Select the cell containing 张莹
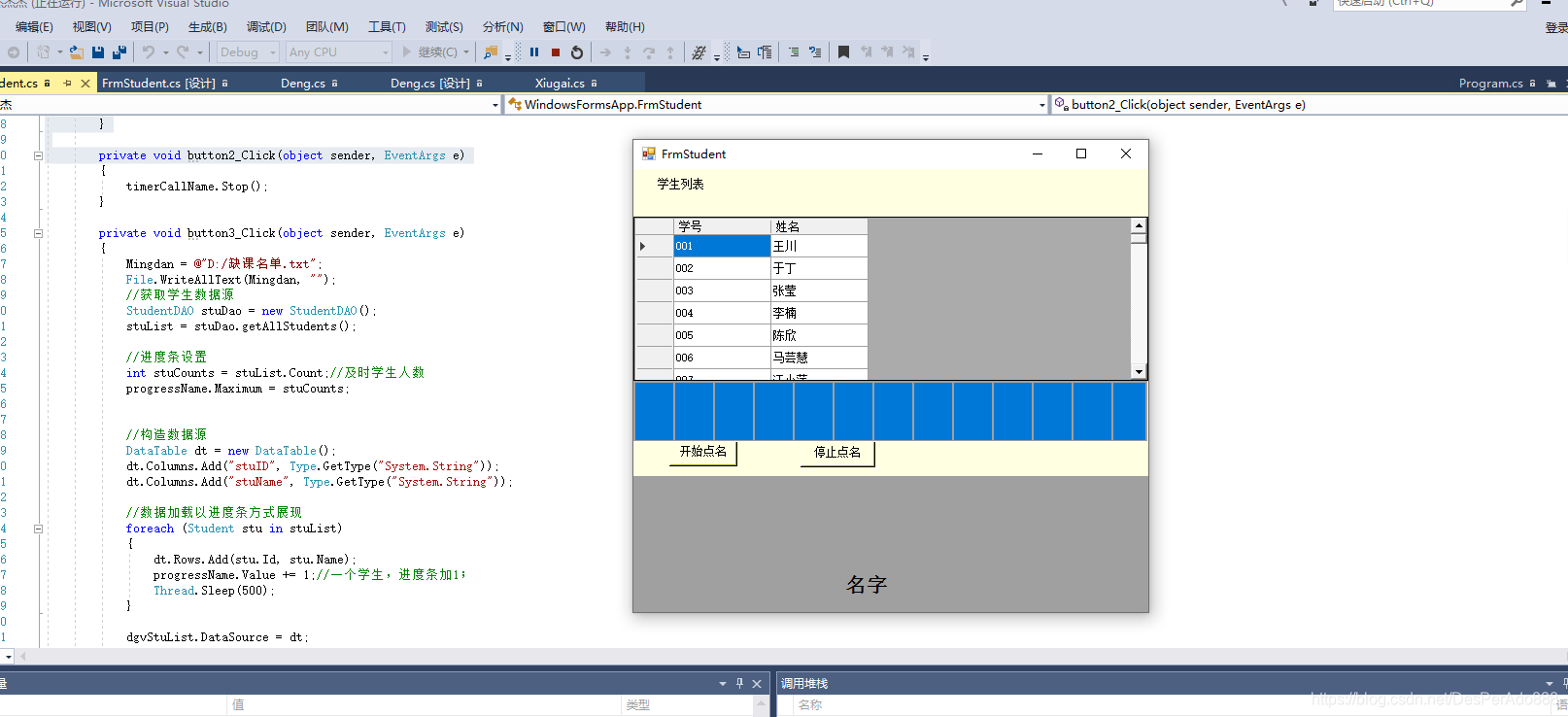 pyautogui.click(x=819, y=290)
